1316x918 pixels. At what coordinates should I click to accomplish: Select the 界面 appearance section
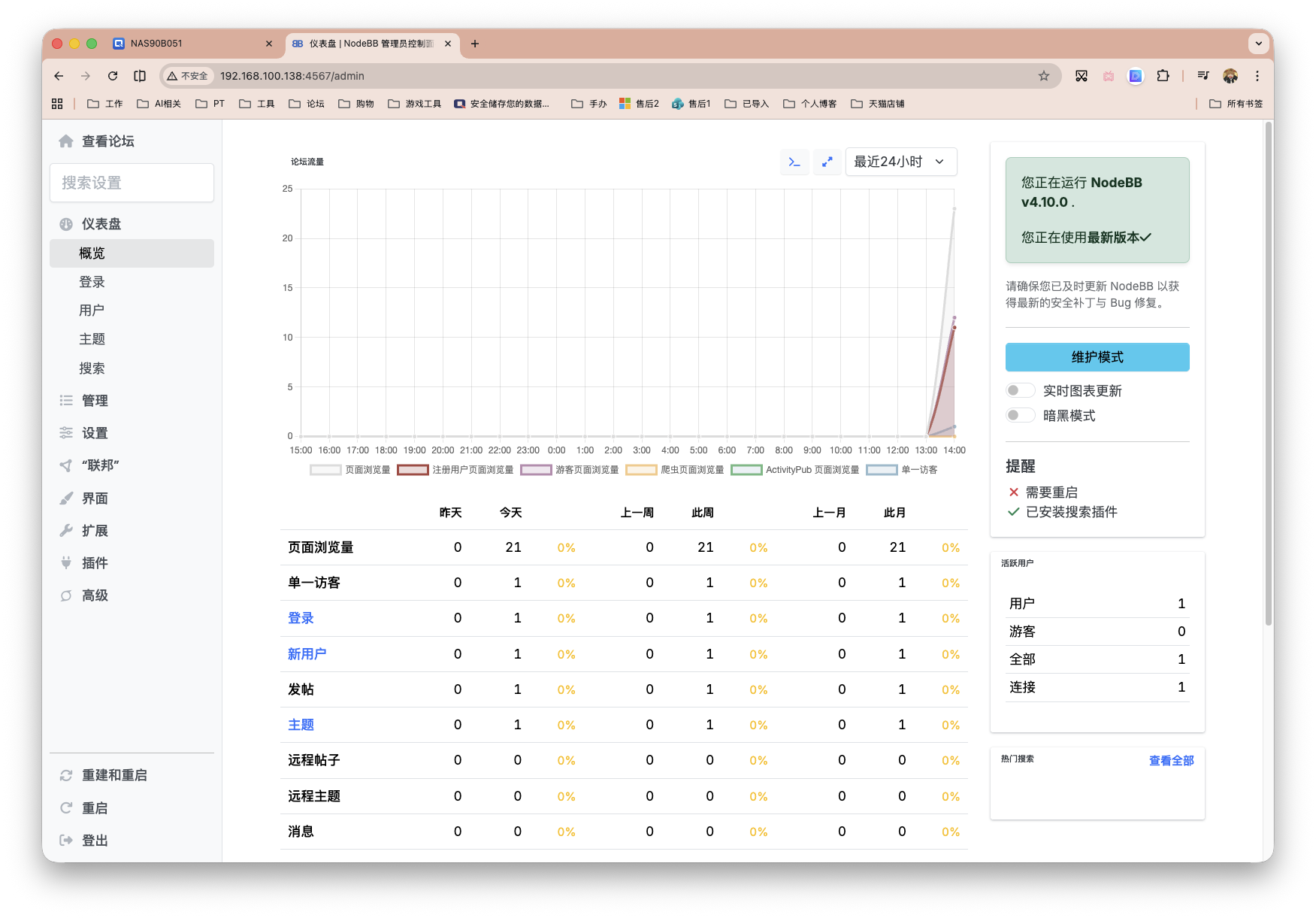click(x=93, y=498)
